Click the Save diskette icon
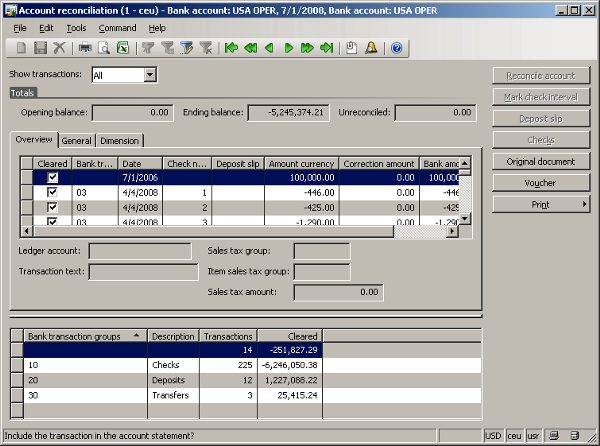600x446 pixels. tap(40, 48)
